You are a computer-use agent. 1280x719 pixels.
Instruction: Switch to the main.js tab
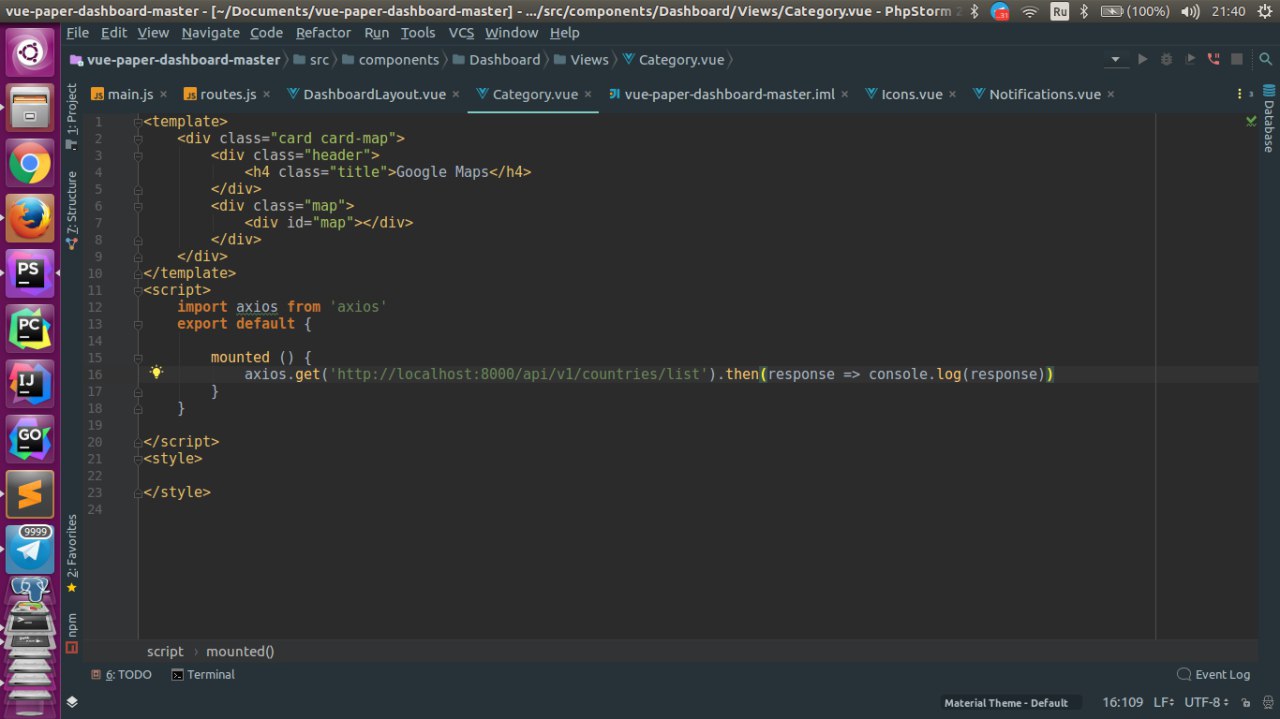[130, 94]
